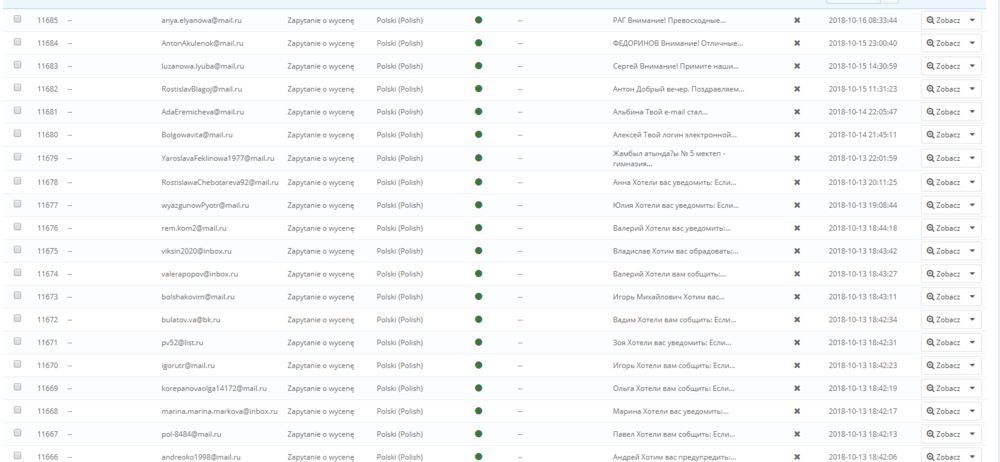1000x462 pixels.
Task: Click green dot in row 11676
Action: tap(478, 228)
